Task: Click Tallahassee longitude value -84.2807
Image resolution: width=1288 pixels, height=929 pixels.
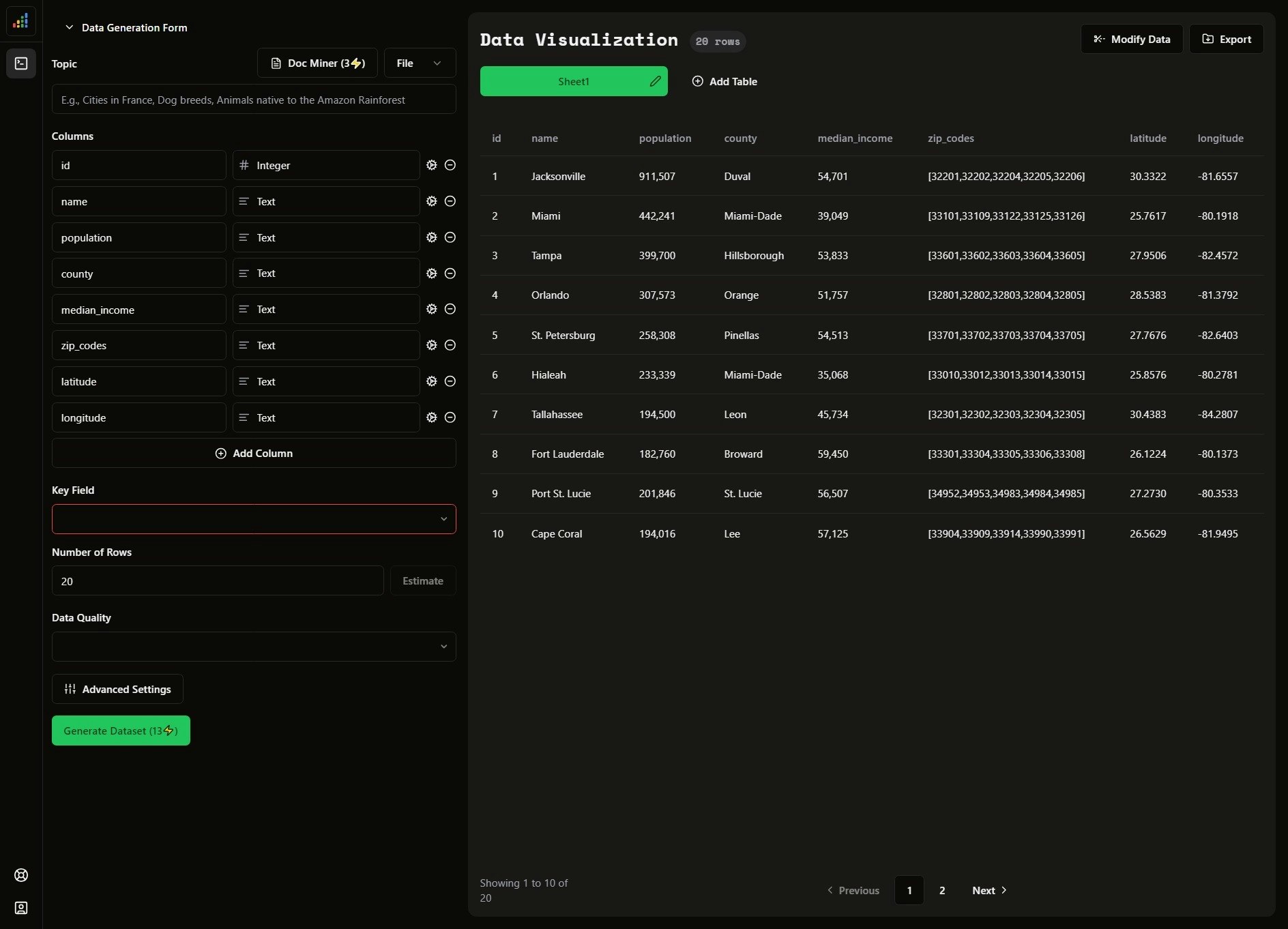Action: point(1218,414)
